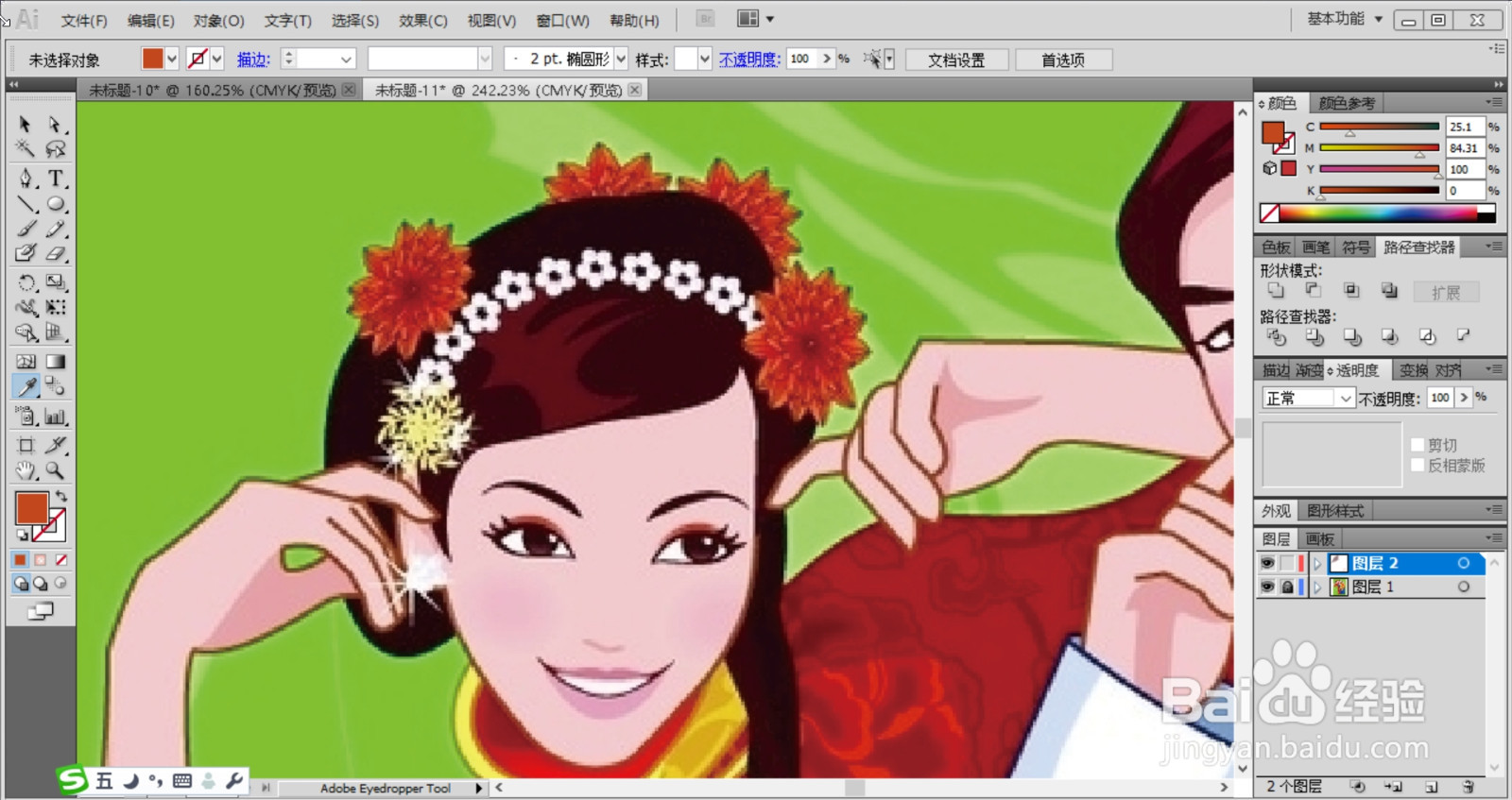Image resolution: width=1512 pixels, height=800 pixels.
Task: Click the 描边 link in control bar
Action: click(x=253, y=60)
